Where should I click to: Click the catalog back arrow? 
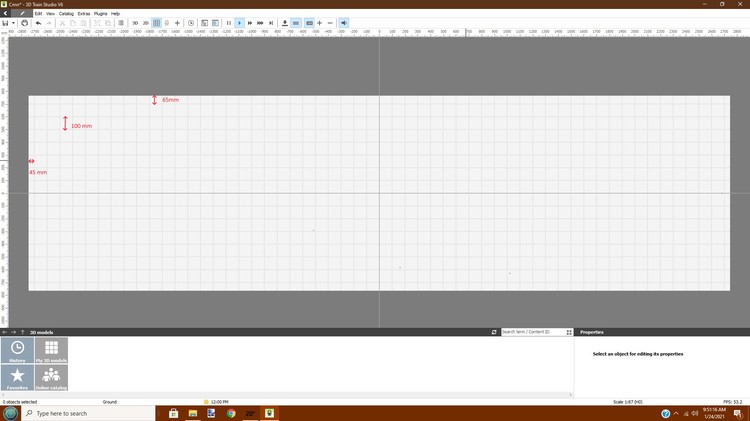point(5,332)
